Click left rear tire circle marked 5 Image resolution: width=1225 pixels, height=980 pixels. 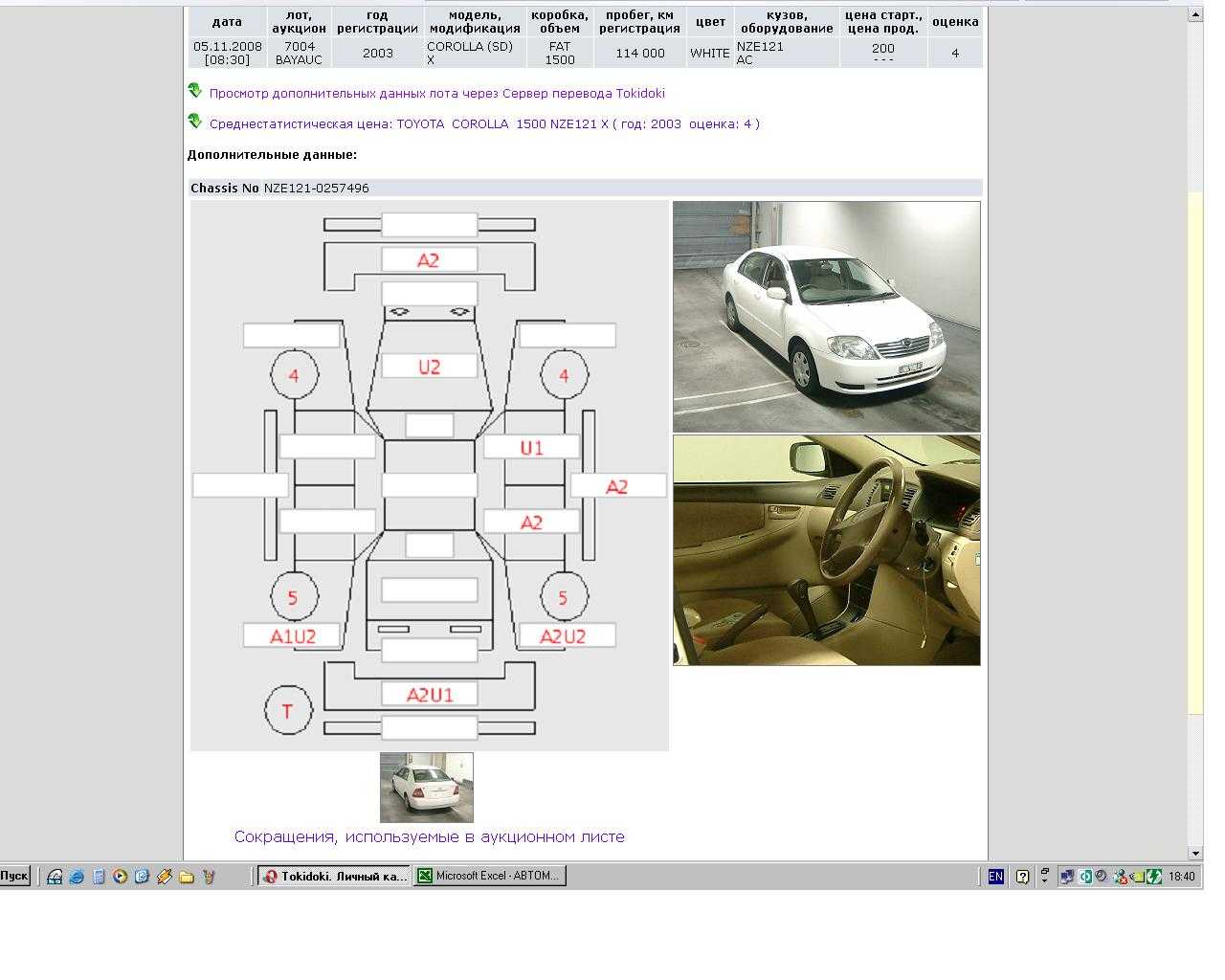(x=294, y=597)
